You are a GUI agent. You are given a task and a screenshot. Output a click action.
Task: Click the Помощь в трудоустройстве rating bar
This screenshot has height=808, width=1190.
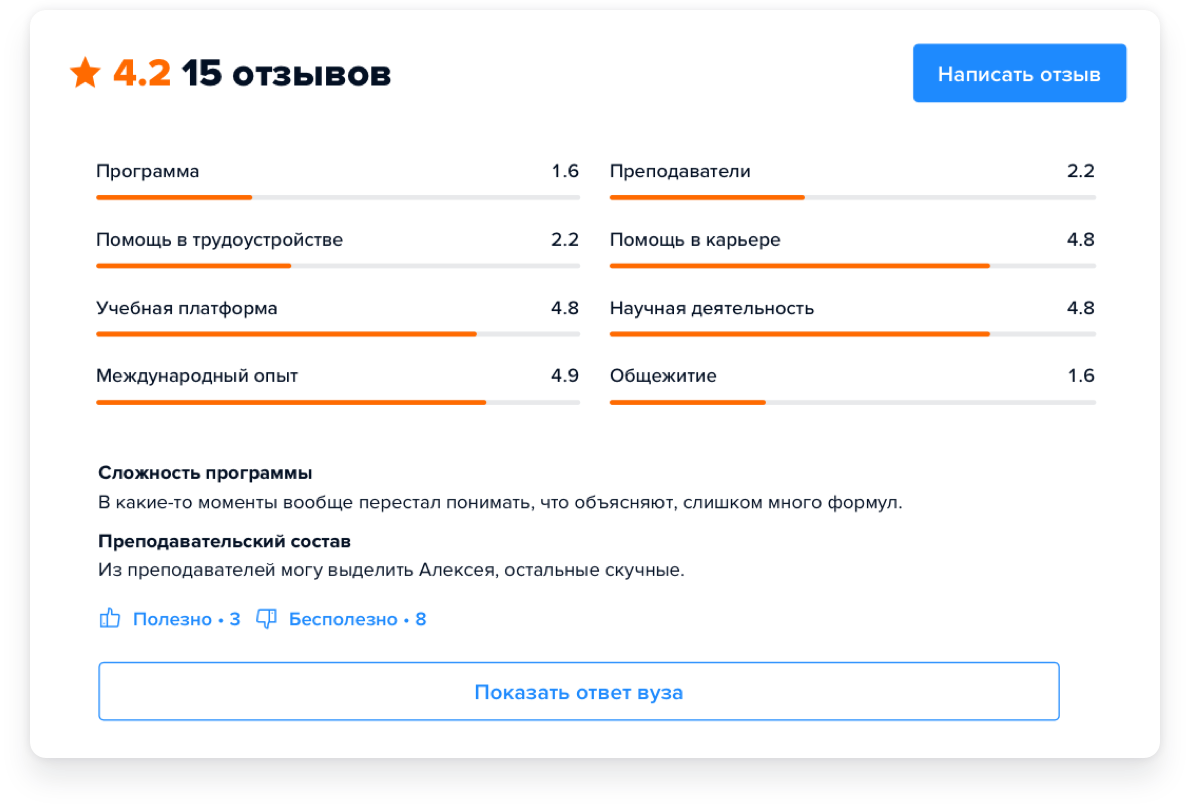[x=337, y=266]
